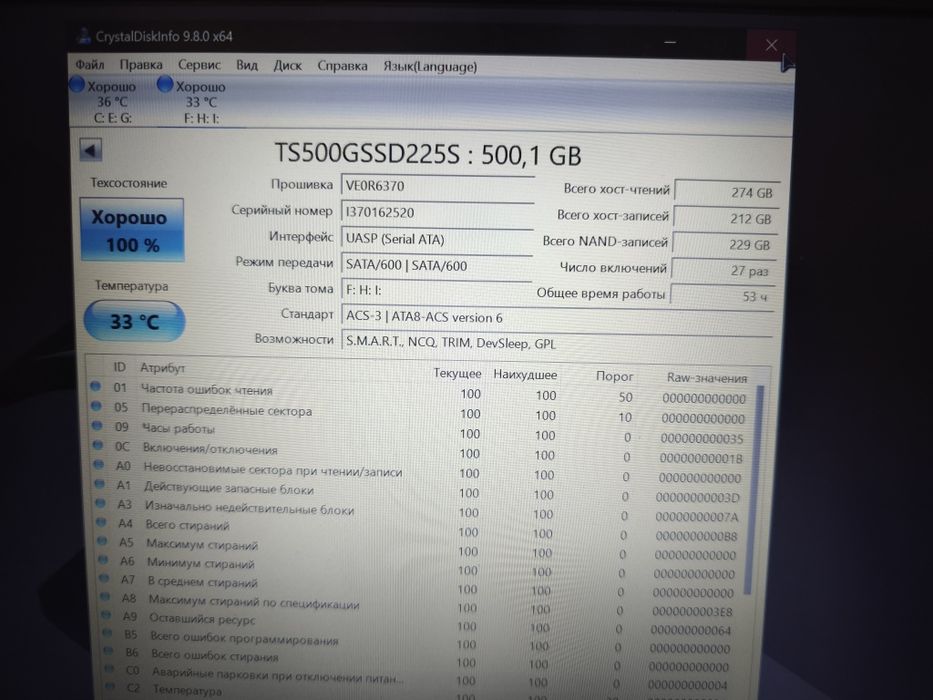Image resolution: width=933 pixels, height=700 pixels.
Task: Select the row Перераспределённые сектора
Action: 419,413
